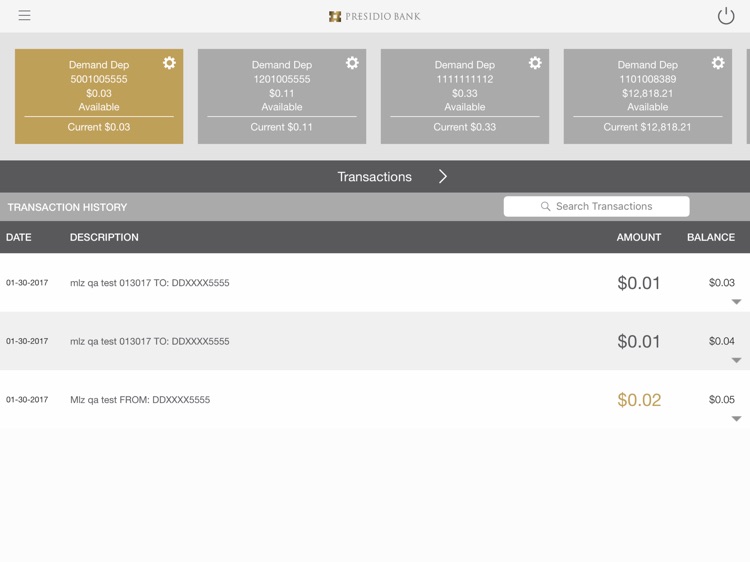Select Demand Dep 1201005555 account card
The image size is (750, 562).
point(282,96)
